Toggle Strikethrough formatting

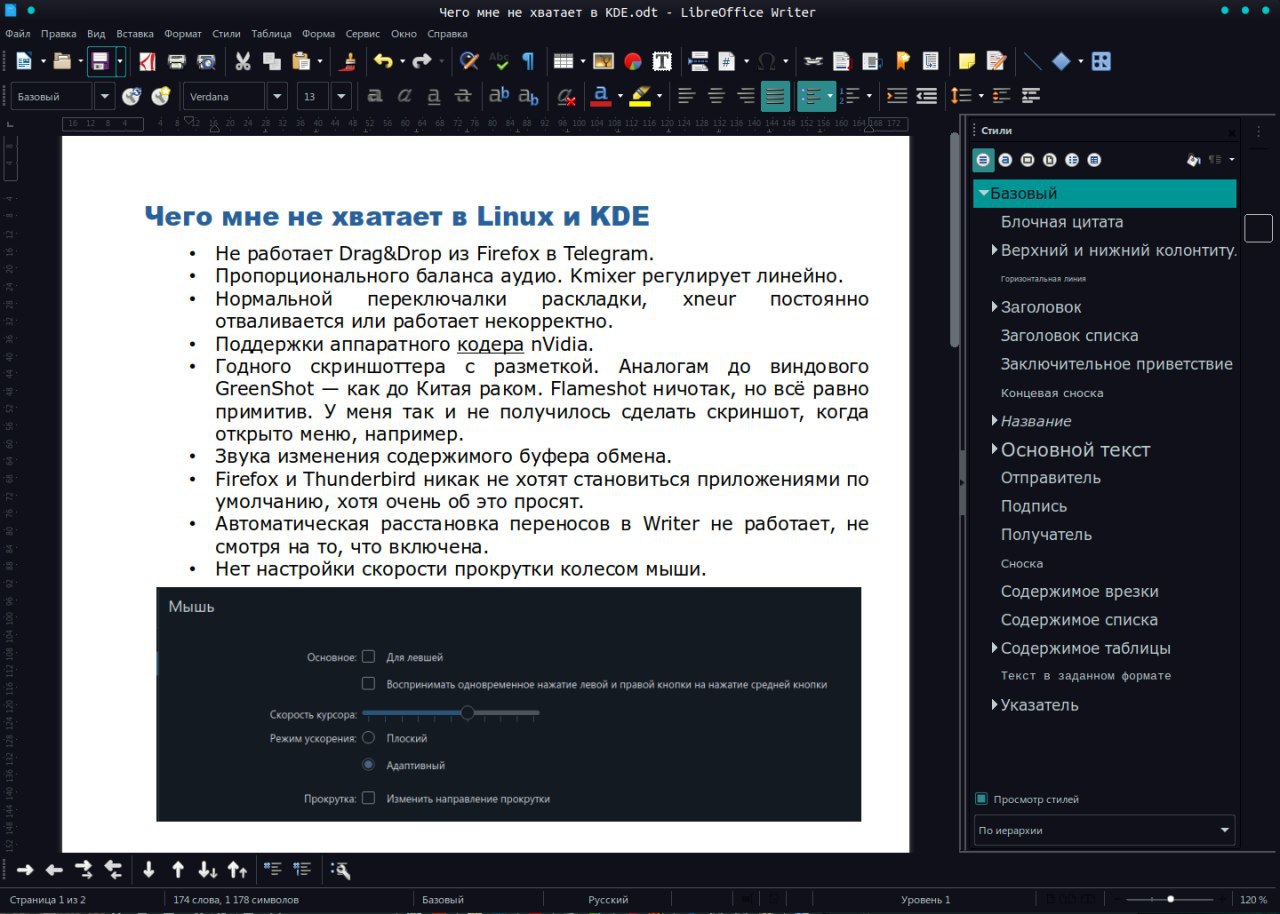pos(462,97)
